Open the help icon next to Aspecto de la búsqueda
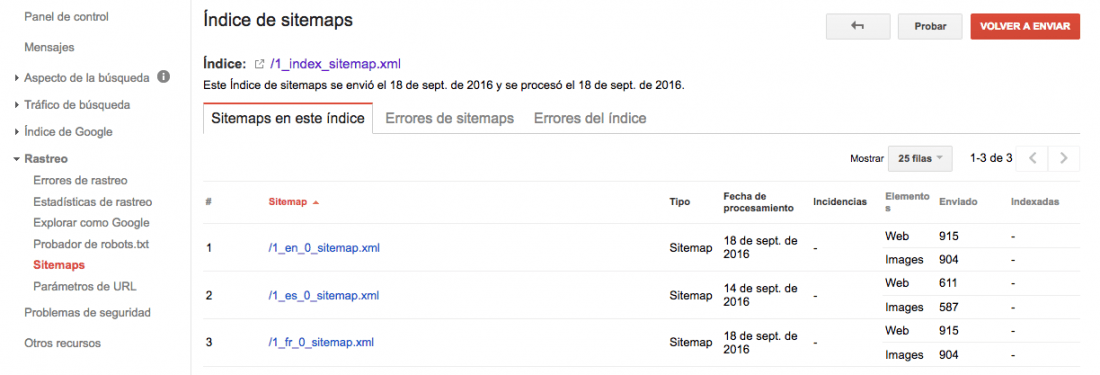The width and height of the screenshot is (1100, 375). pyautogui.click(x=163, y=76)
